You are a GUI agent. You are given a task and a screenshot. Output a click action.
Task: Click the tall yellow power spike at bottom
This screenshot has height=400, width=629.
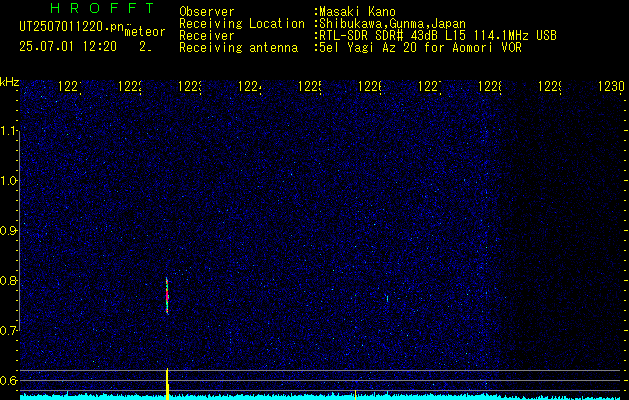167,384
